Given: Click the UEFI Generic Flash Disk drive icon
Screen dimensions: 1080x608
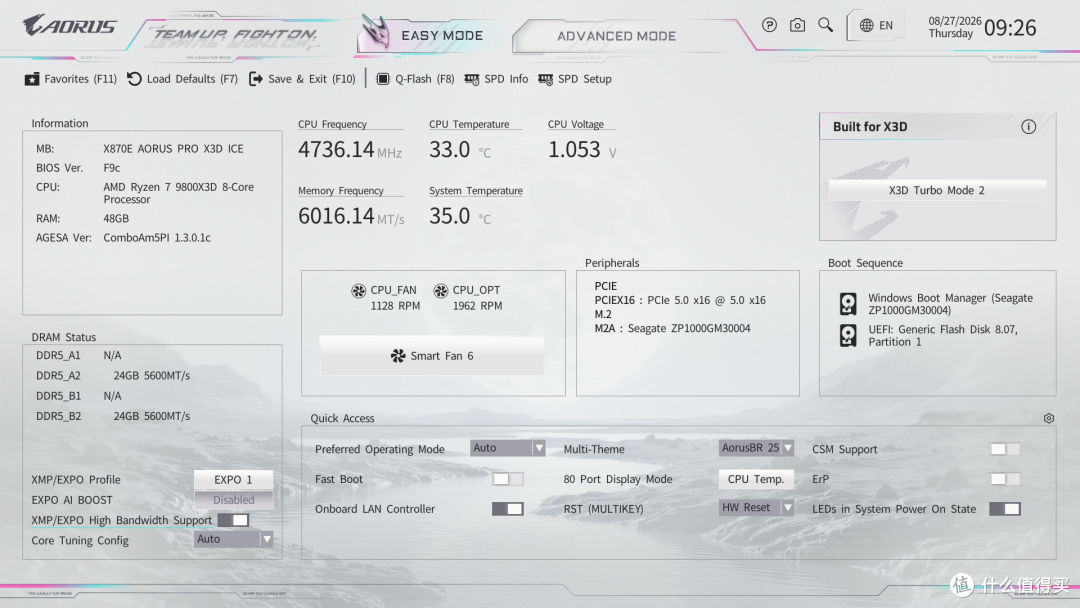Looking at the screenshot, I should pos(848,335).
